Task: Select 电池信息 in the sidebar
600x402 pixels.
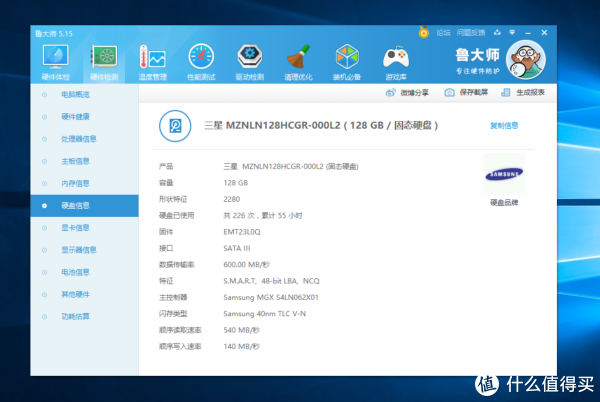Action: (85, 272)
